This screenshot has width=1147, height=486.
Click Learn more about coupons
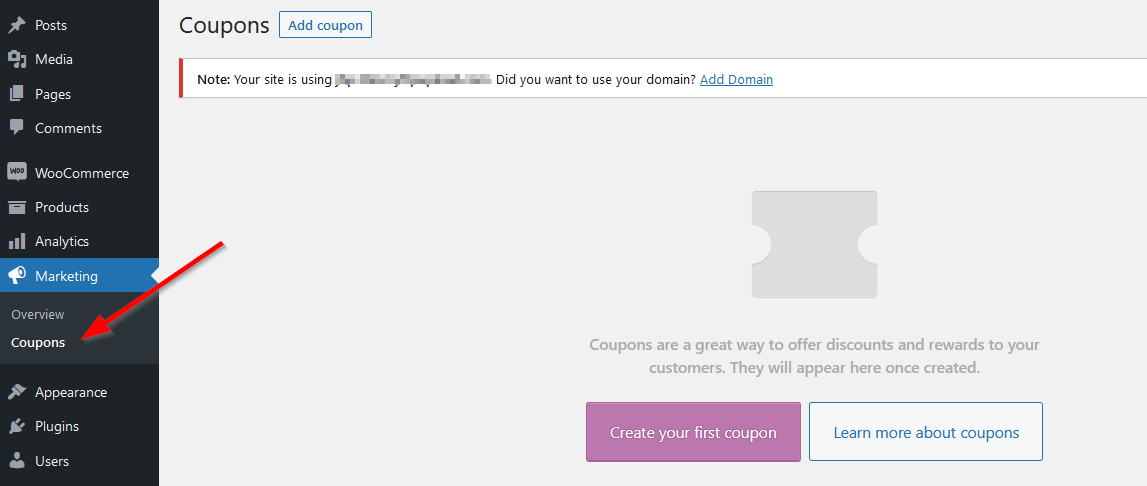[926, 432]
